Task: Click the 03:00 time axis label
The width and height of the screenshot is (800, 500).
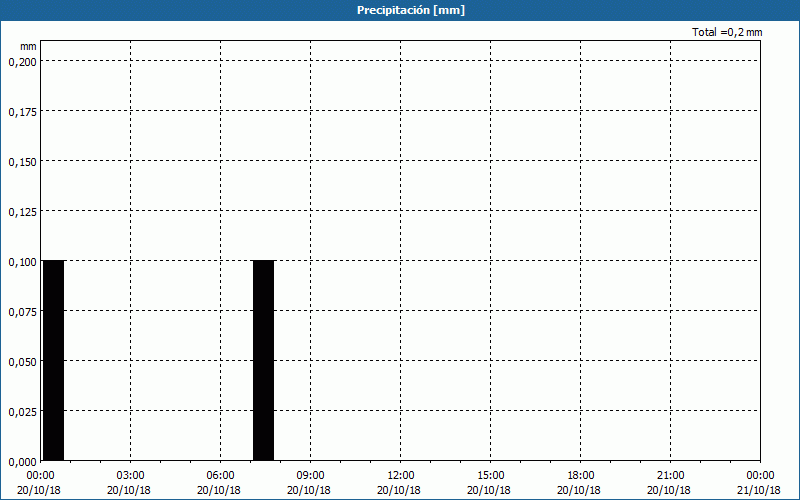Action: (130, 476)
